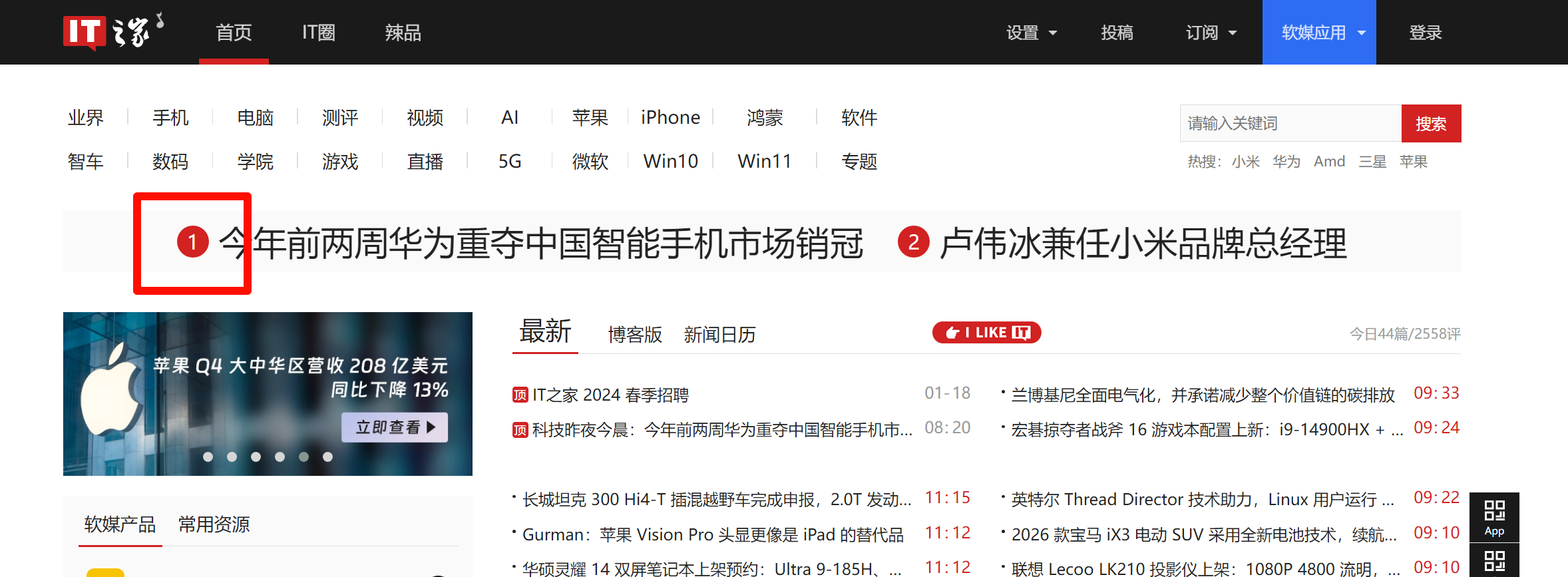Screen dimensions: 1568x577
Task: Open article 宏碁掠夺者战斧 16 游戏本
Action: click(1207, 430)
